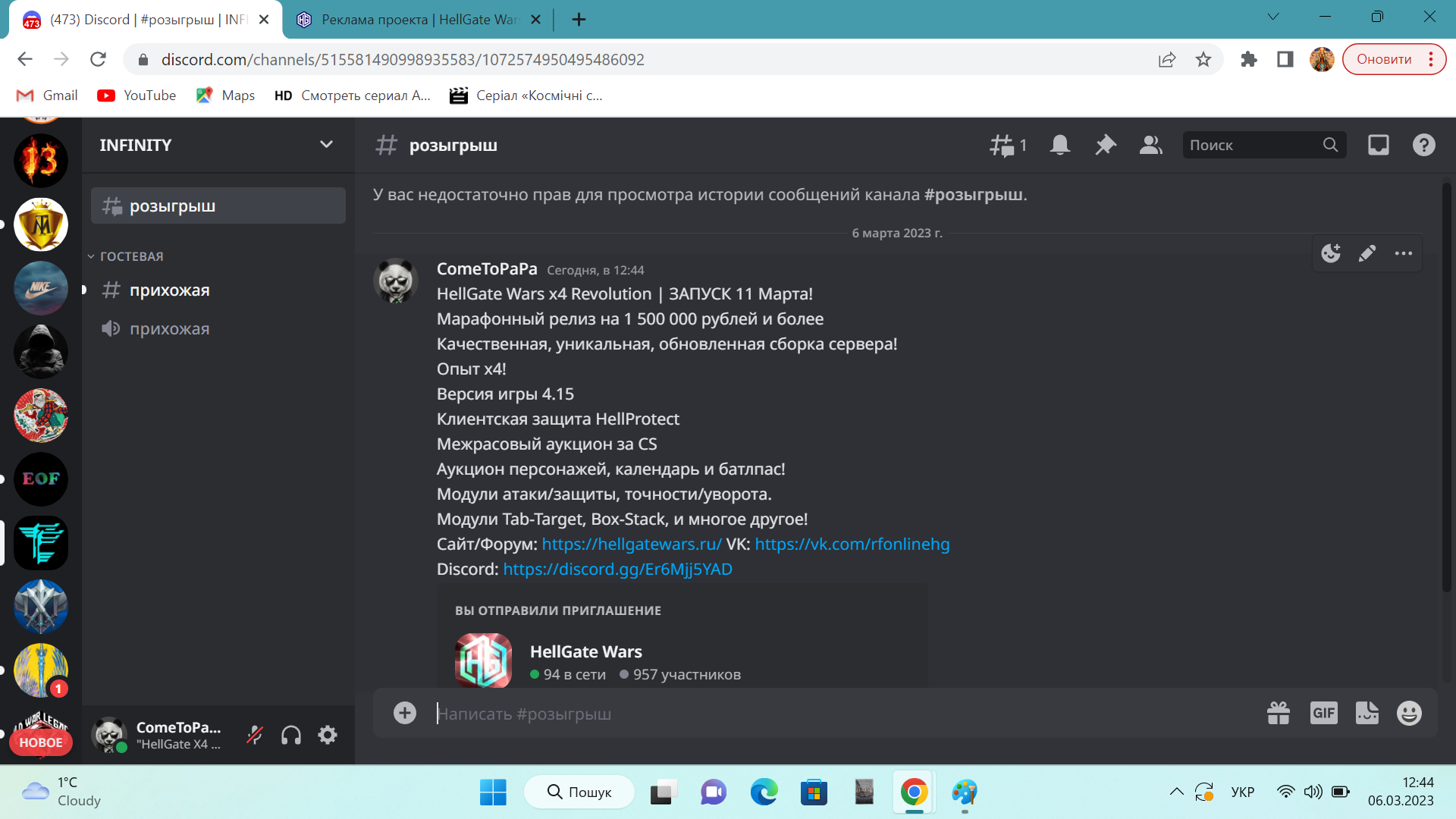Edit the message with pencil icon
This screenshot has width=1456, height=819.
point(1367,253)
